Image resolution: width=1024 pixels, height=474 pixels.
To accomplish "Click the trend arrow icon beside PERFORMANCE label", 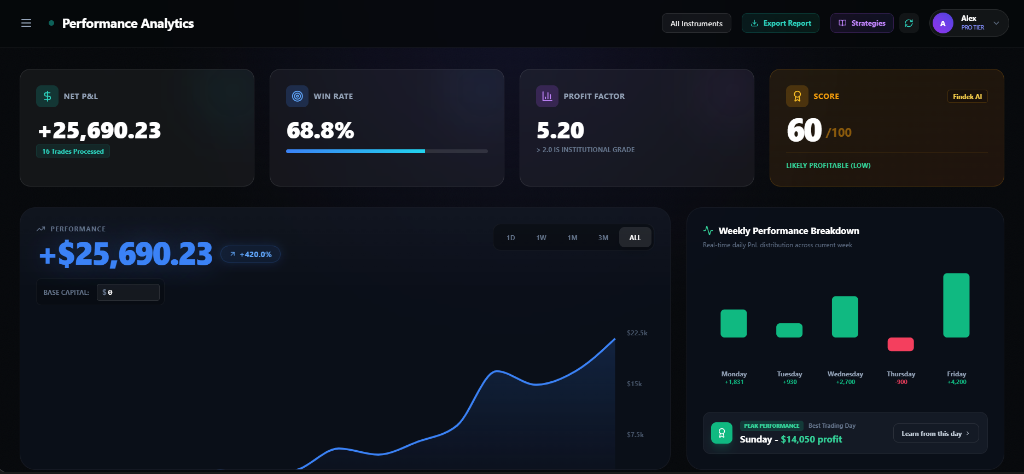I will 40,229.
